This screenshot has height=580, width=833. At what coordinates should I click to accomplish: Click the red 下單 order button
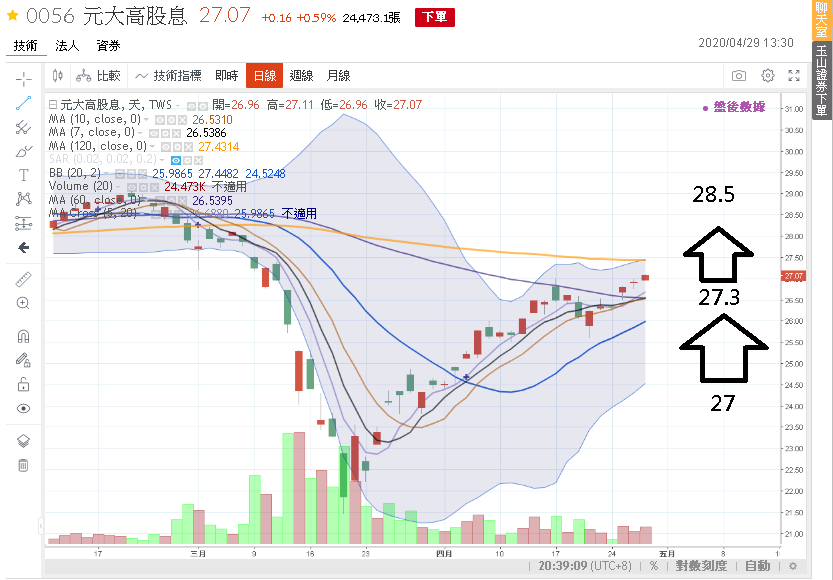point(435,17)
